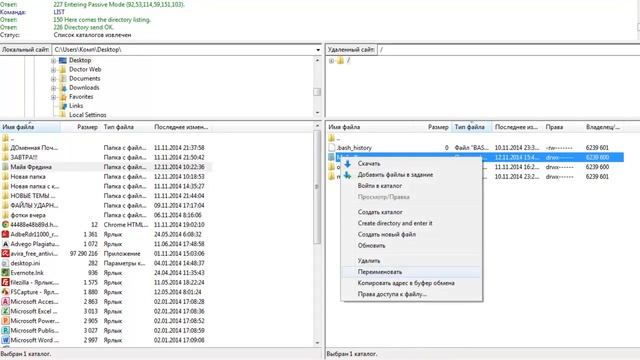This screenshot has width=640, height=360.
Task: Click the AdbeRdr11000 Adobe Reader icon
Action: [x=5, y=234]
